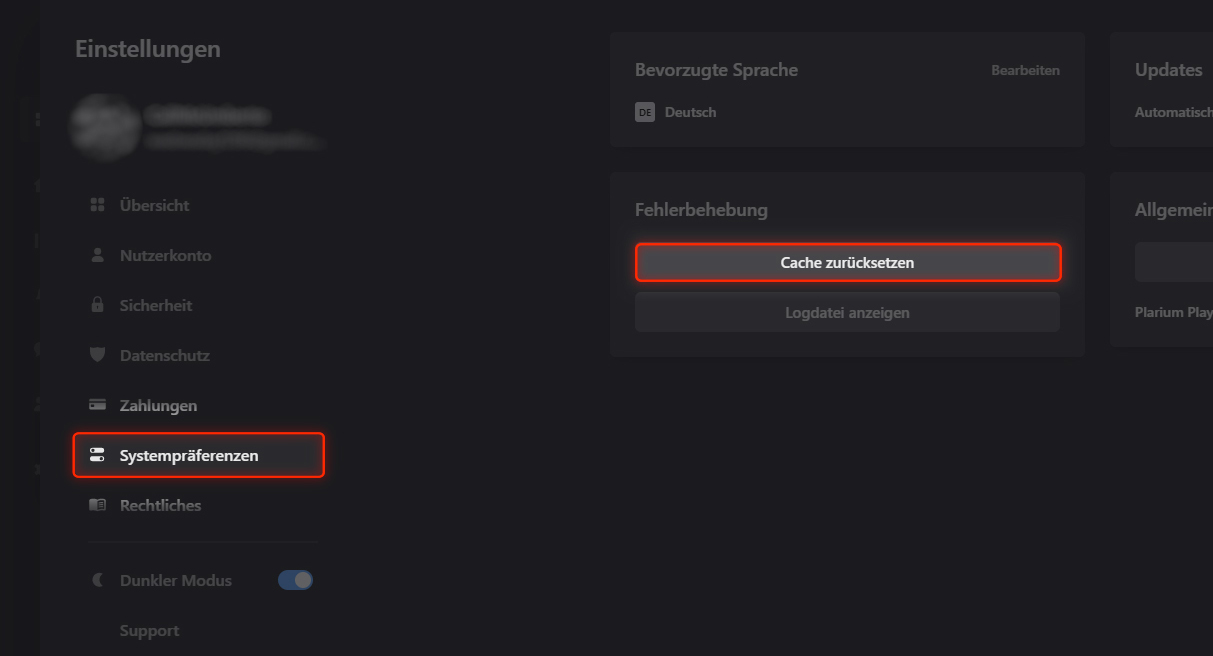Image resolution: width=1213 pixels, height=656 pixels.
Task: Open the Übersicht grid icon
Action: pos(97,204)
